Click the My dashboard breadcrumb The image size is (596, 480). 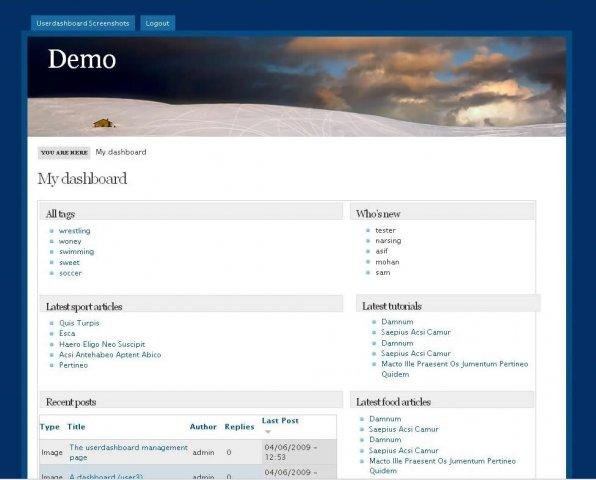tap(121, 152)
